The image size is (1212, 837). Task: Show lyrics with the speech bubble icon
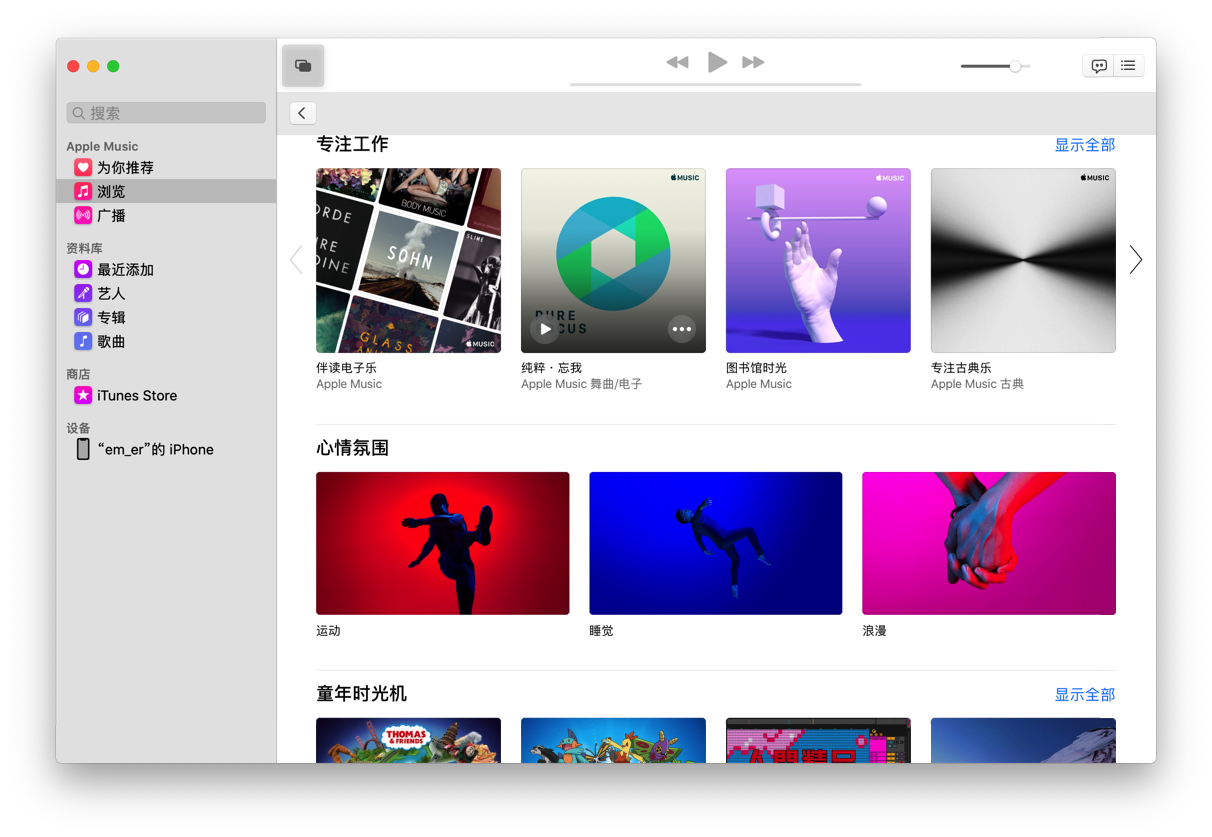[1099, 66]
